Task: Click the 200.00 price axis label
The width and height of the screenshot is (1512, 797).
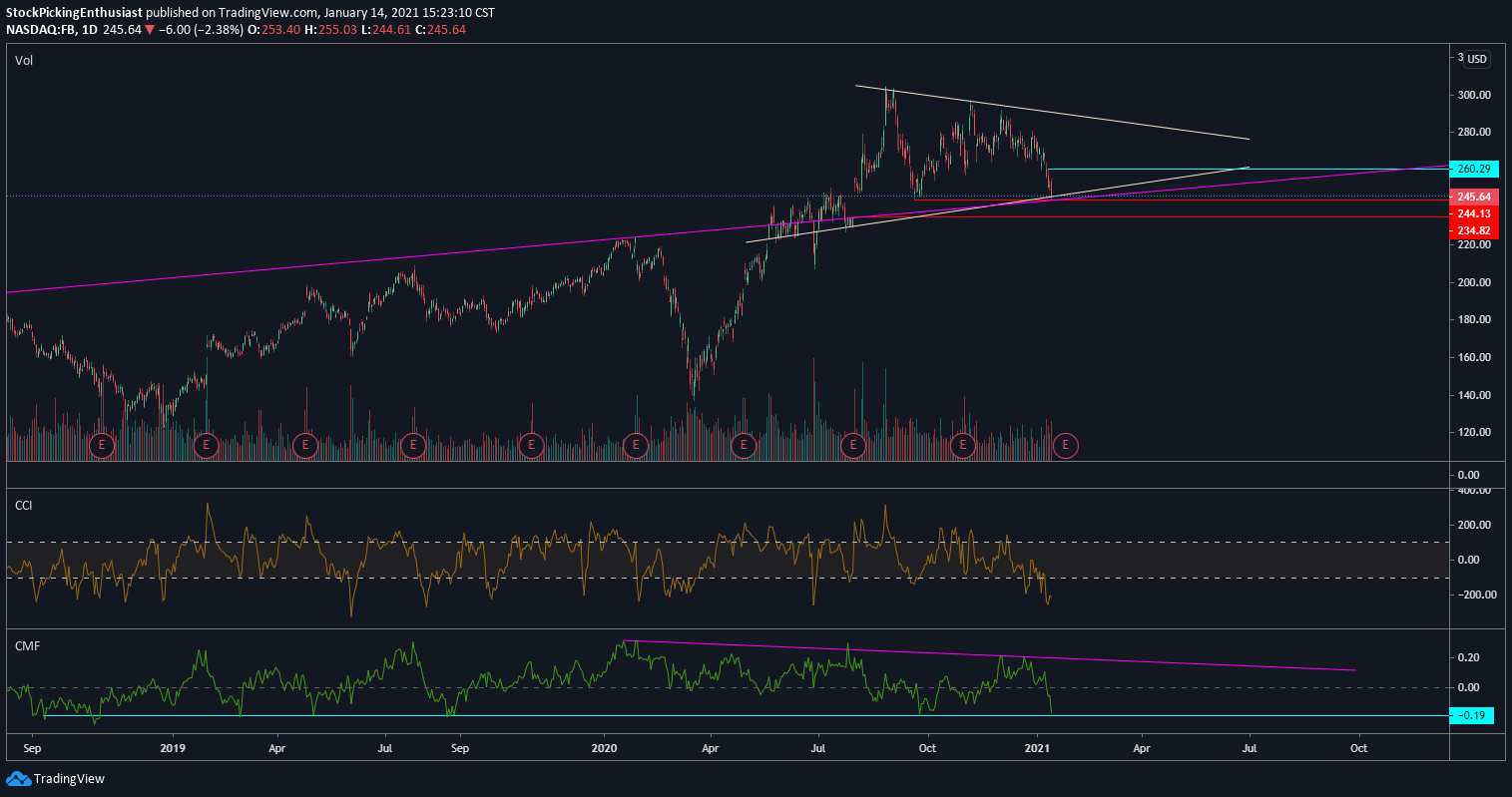Action: coord(1474,282)
